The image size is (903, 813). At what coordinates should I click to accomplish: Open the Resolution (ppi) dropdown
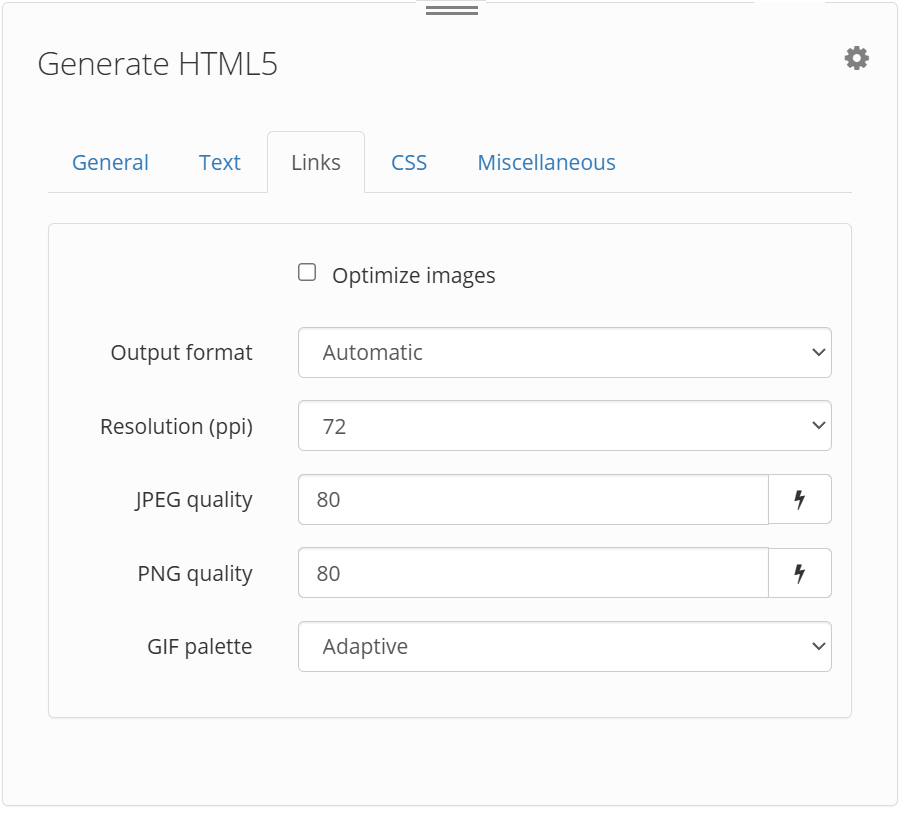(x=564, y=426)
